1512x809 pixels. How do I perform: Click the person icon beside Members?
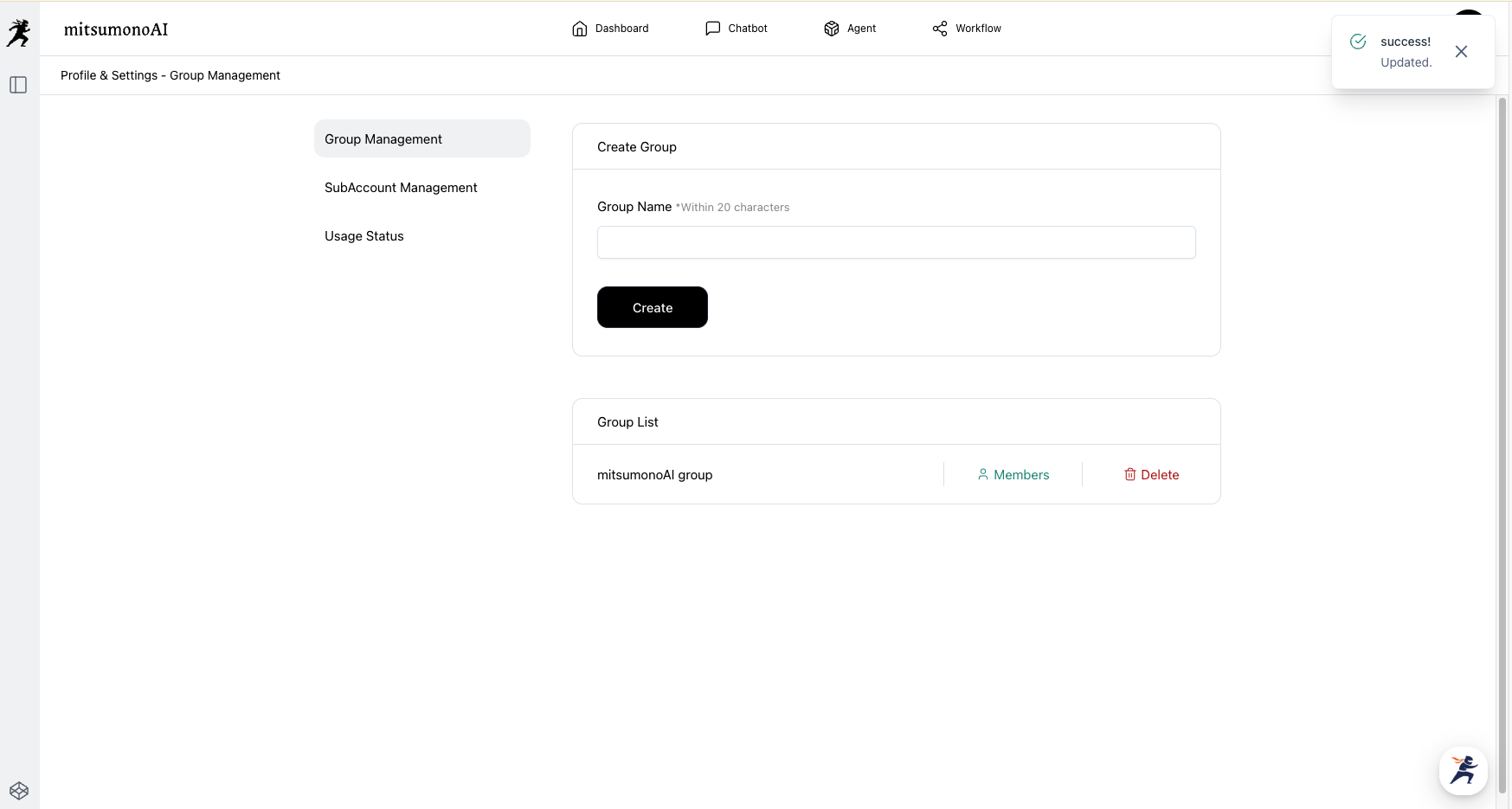coord(983,474)
